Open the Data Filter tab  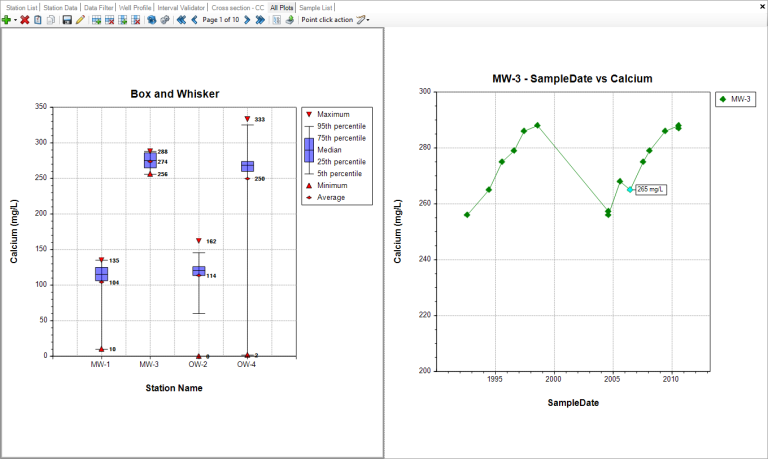click(98, 7)
